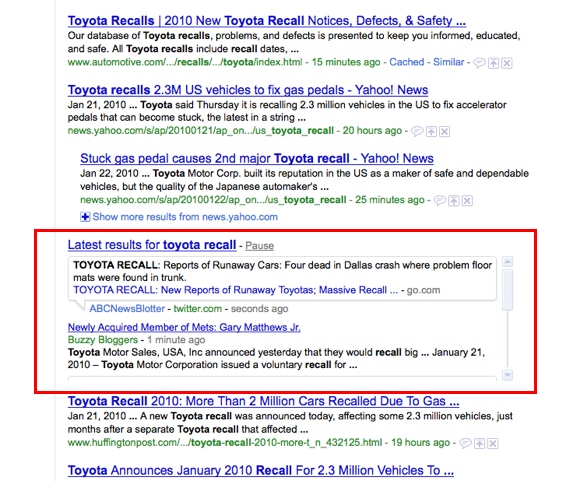Viewport: 586px width, 489px height.
Task: Open Similar pages for automotive.com result
Action: click(x=448, y=62)
